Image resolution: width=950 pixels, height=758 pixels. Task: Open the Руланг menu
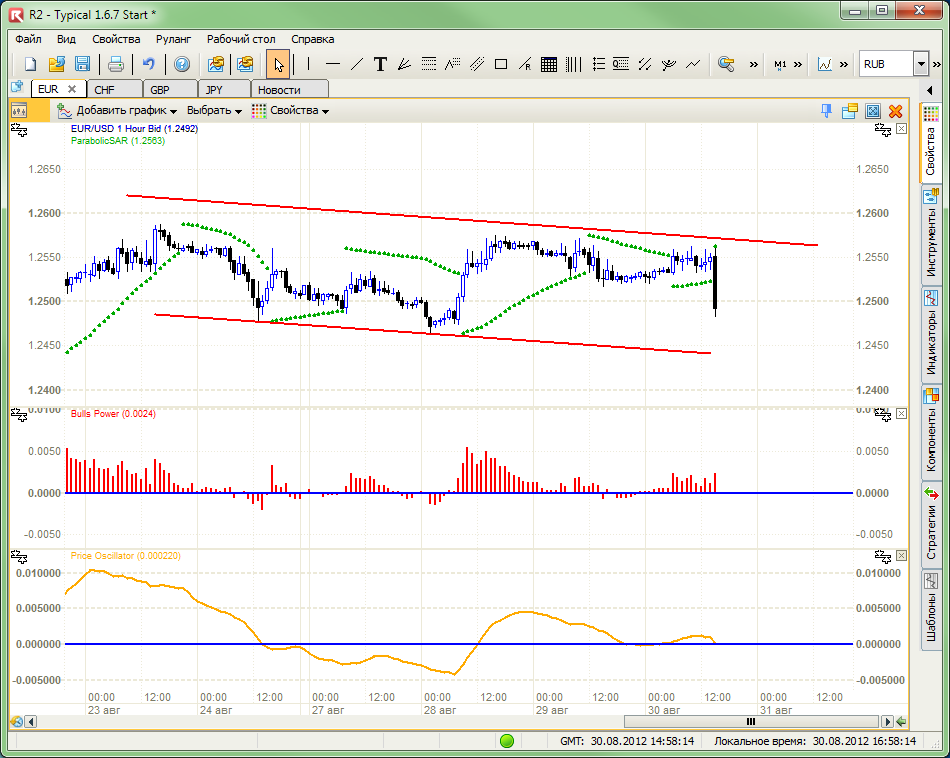coord(173,39)
